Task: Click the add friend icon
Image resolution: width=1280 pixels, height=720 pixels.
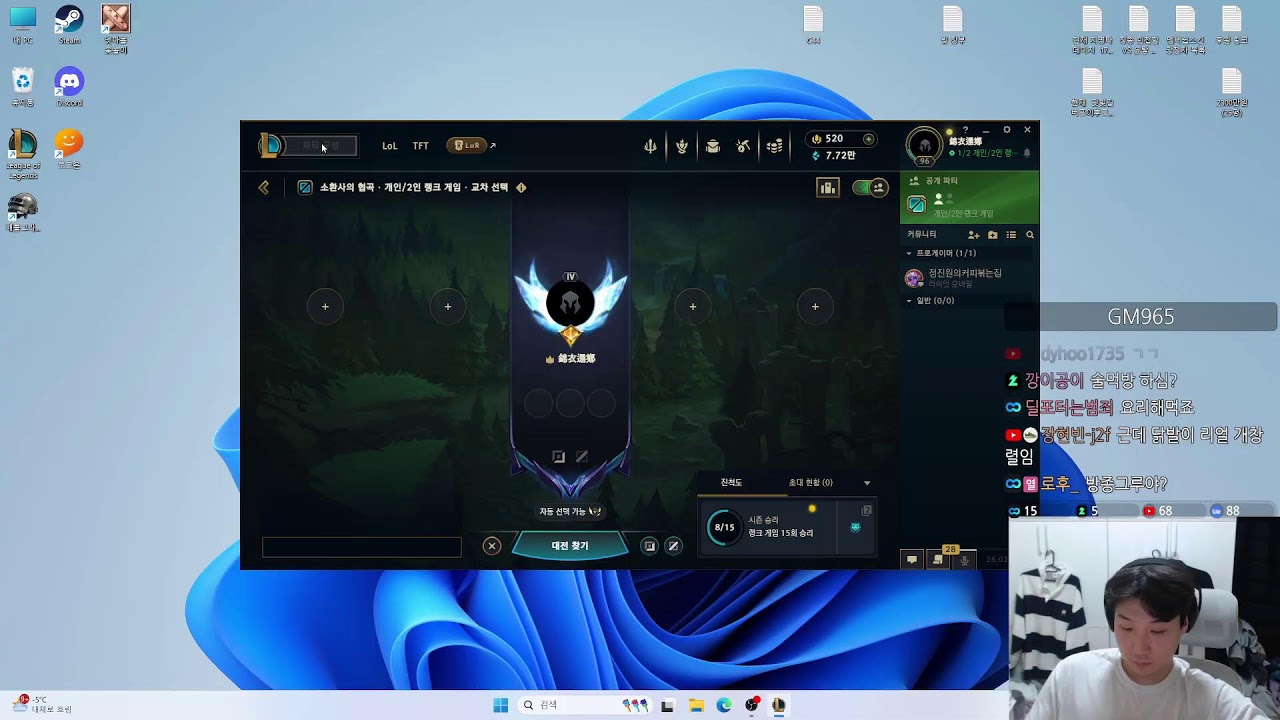Action: click(973, 235)
